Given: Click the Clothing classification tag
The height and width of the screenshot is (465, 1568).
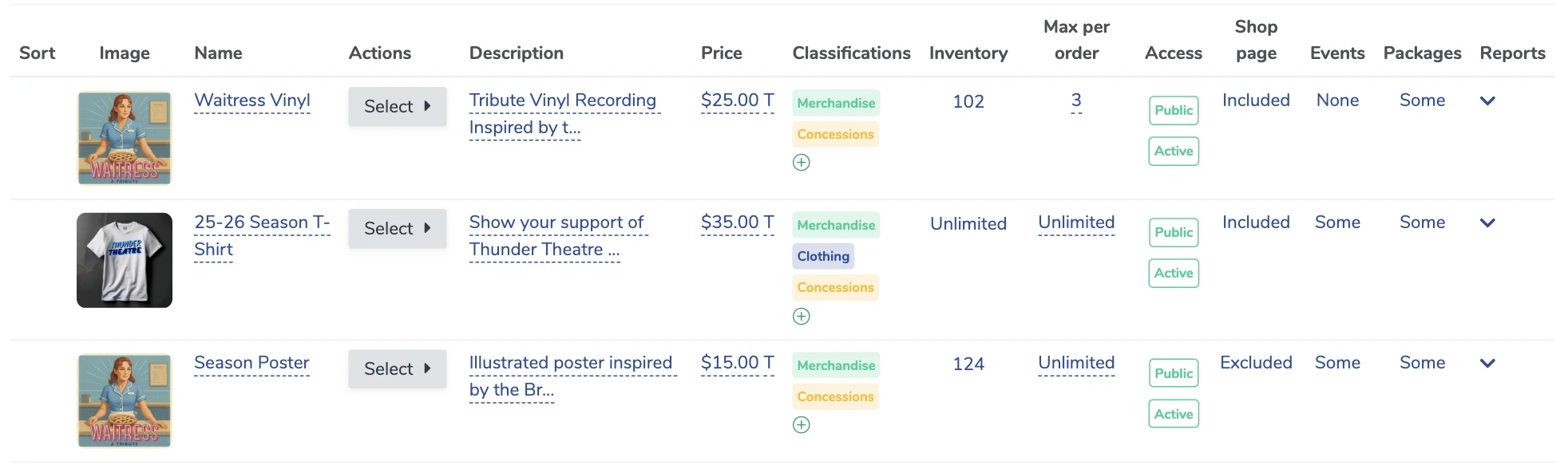Looking at the screenshot, I should [x=823, y=257].
